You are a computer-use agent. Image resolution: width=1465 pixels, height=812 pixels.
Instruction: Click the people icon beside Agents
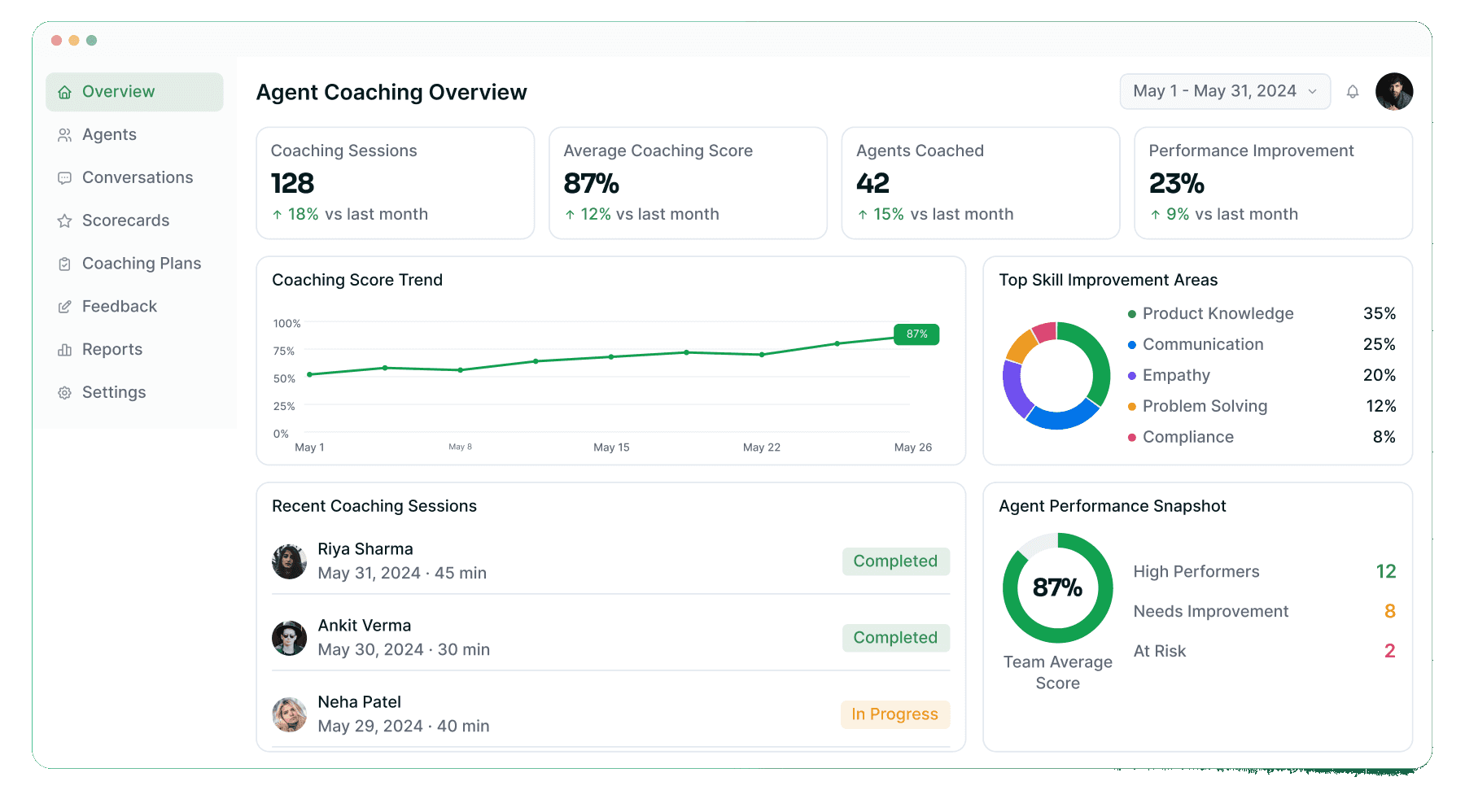pyautogui.click(x=64, y=135)
